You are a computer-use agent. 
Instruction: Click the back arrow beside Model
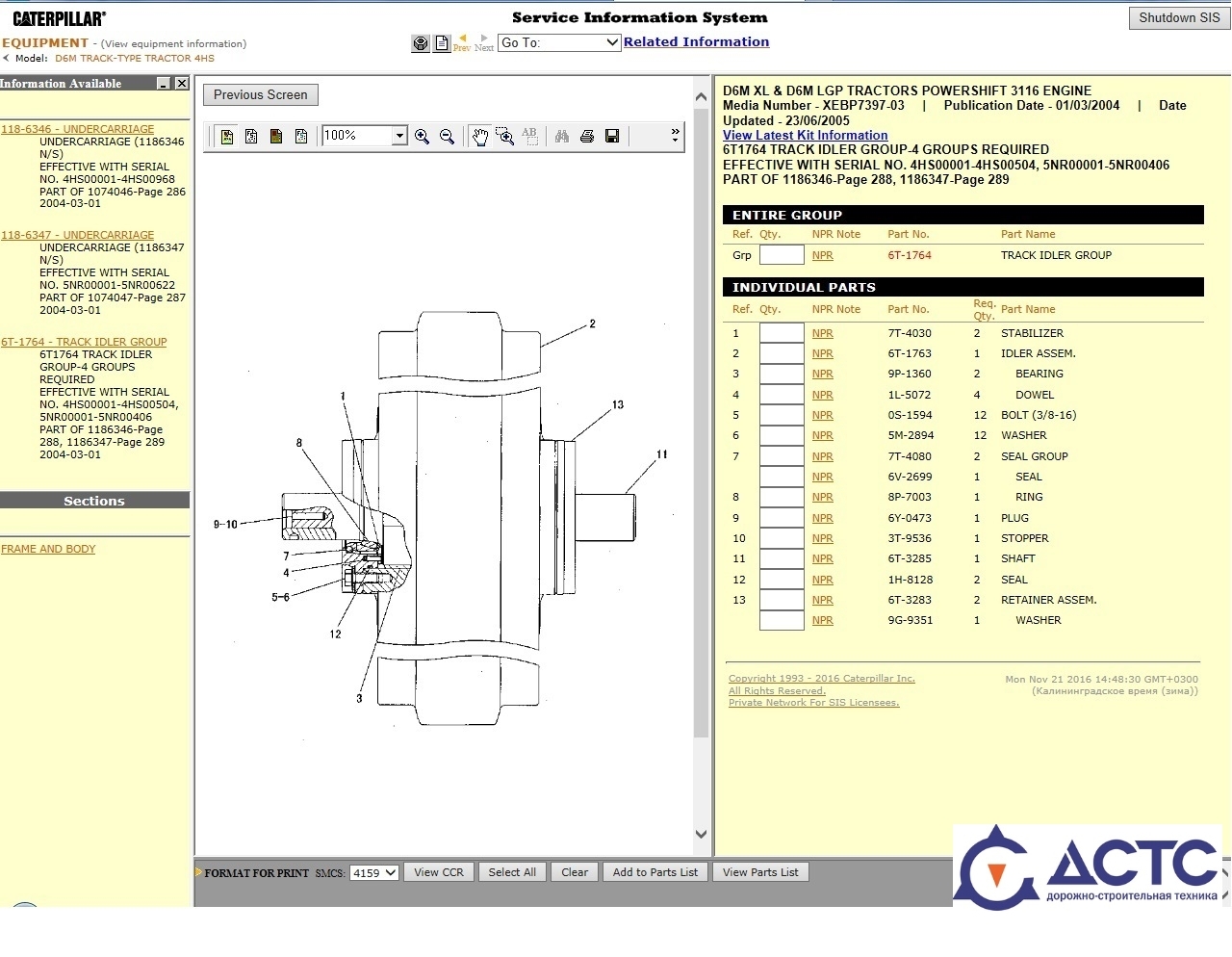pos(7,58)
